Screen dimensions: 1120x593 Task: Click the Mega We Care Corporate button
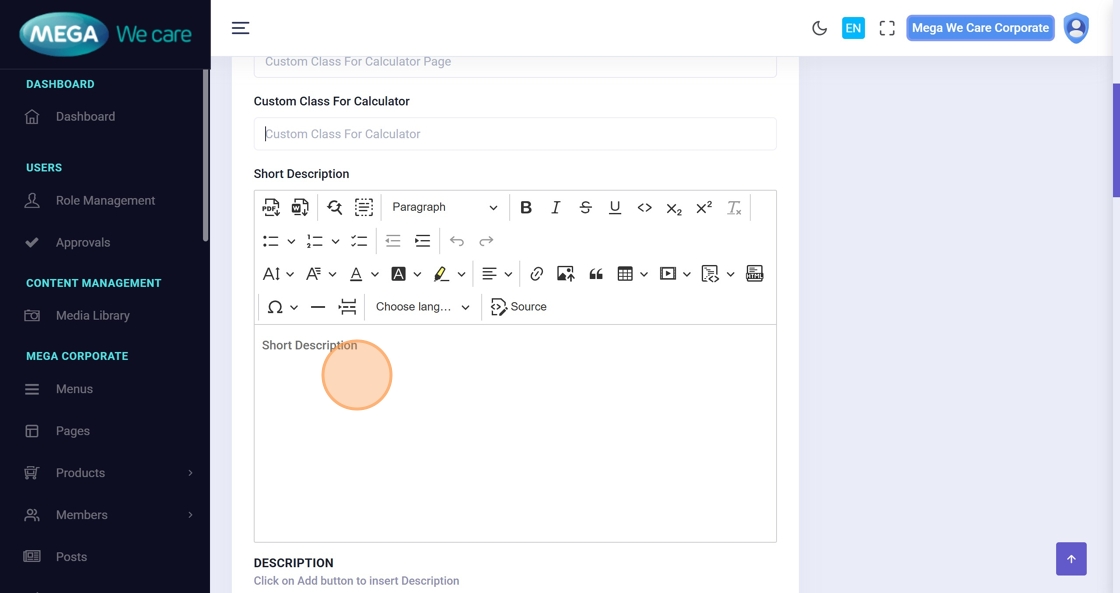click(x=980, y=28)
